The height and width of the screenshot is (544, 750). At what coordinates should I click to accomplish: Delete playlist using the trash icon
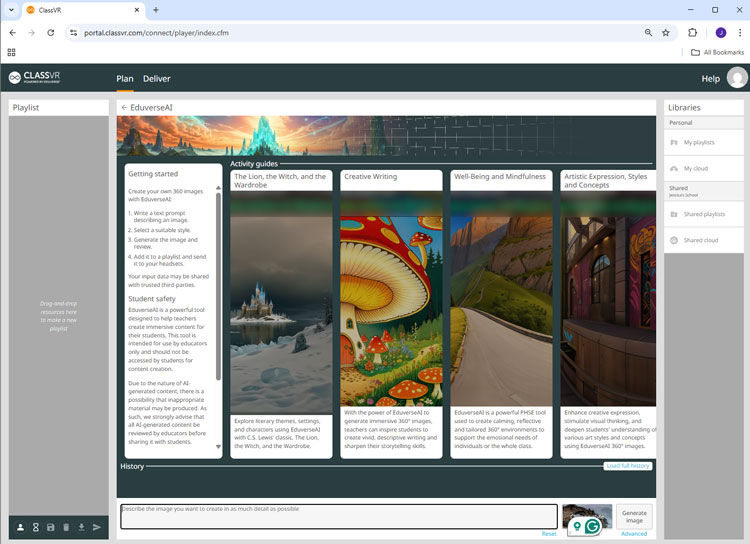pyautogui.click(x=66, y=527)
